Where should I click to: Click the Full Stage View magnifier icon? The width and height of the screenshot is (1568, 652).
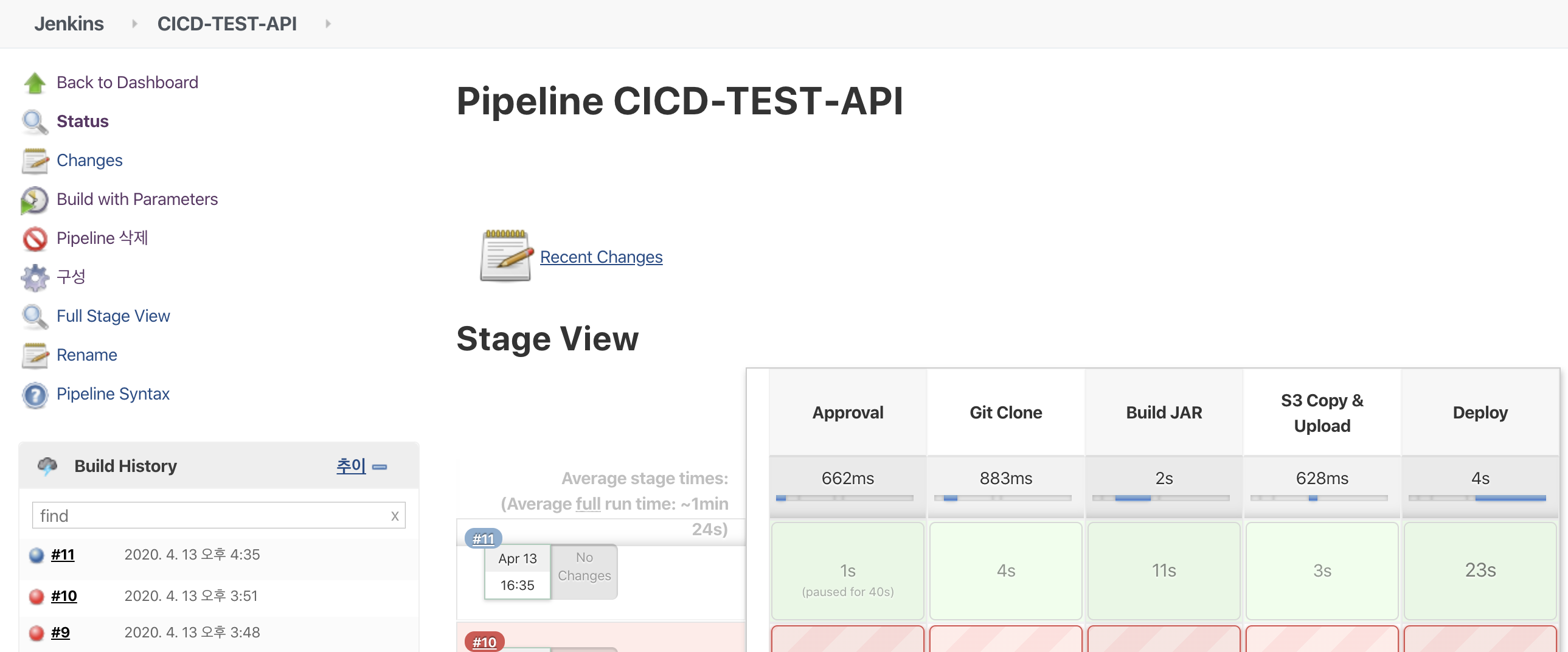35,316
